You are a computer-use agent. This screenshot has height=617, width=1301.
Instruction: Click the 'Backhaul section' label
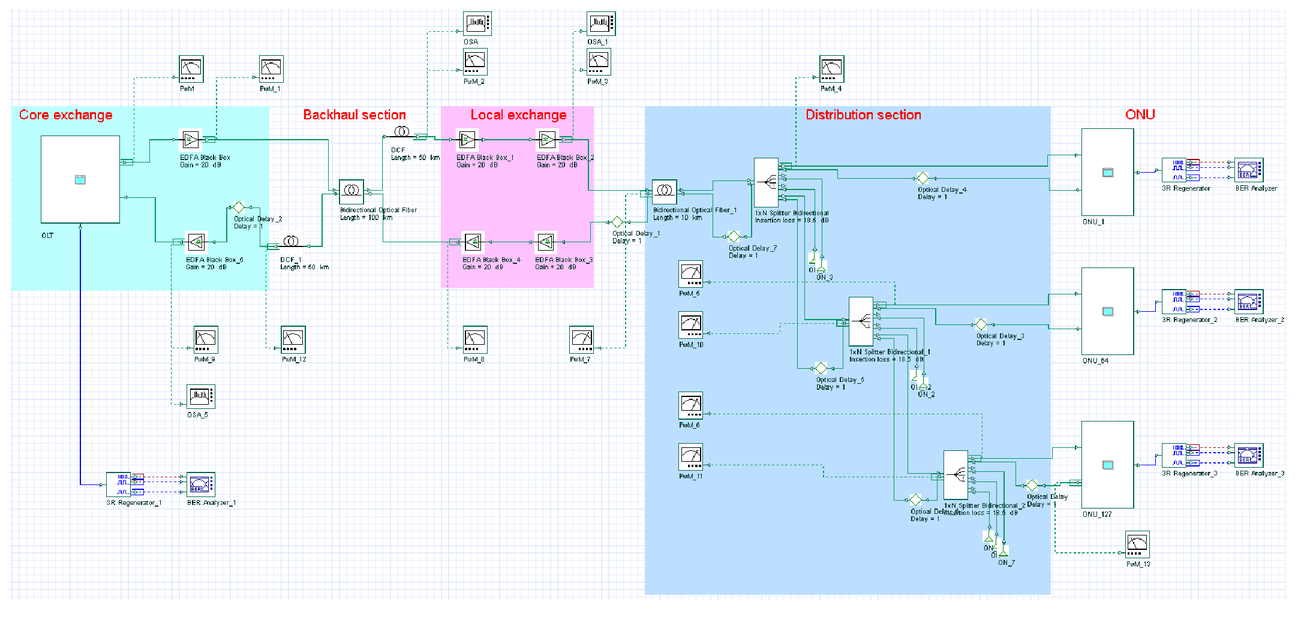click(355, 115)
